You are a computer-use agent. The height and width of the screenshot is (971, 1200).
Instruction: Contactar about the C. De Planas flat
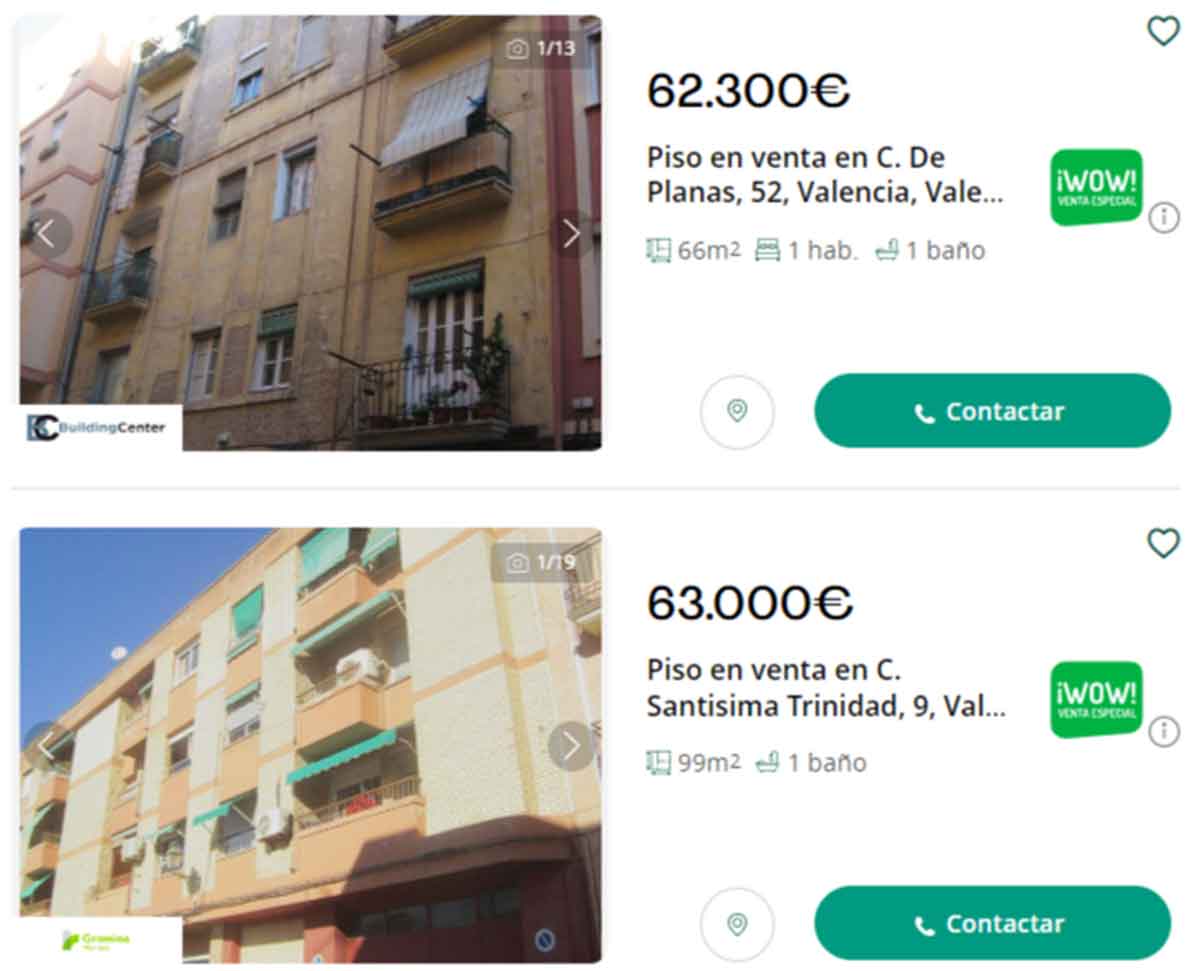[992, 411]
